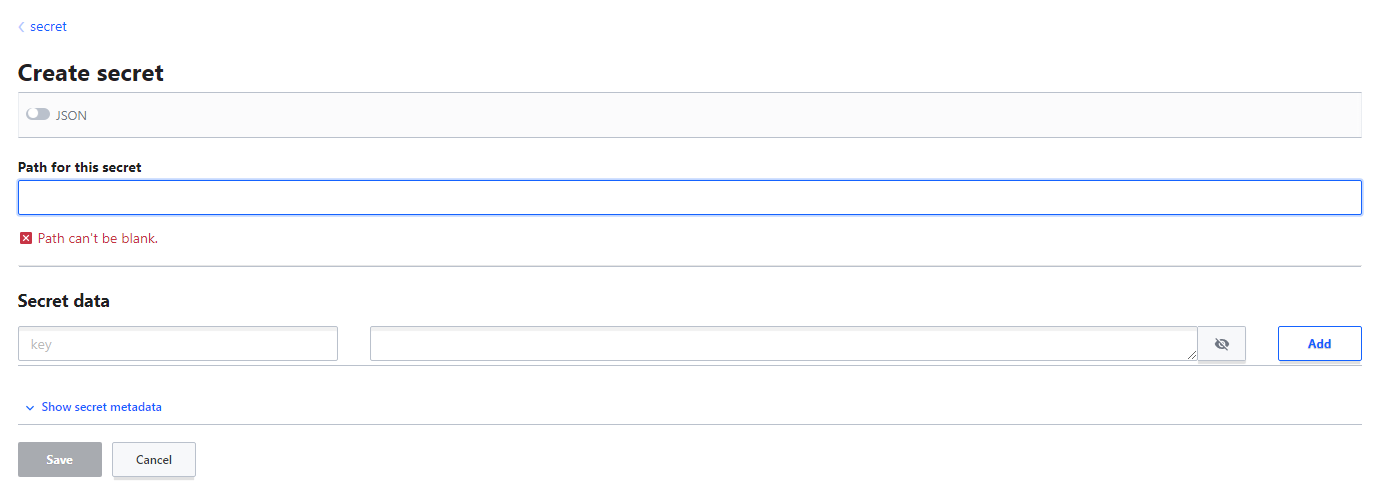Click the JSON label text
Viewport: 1373px width, 501px height.
(x=71, y=115)
